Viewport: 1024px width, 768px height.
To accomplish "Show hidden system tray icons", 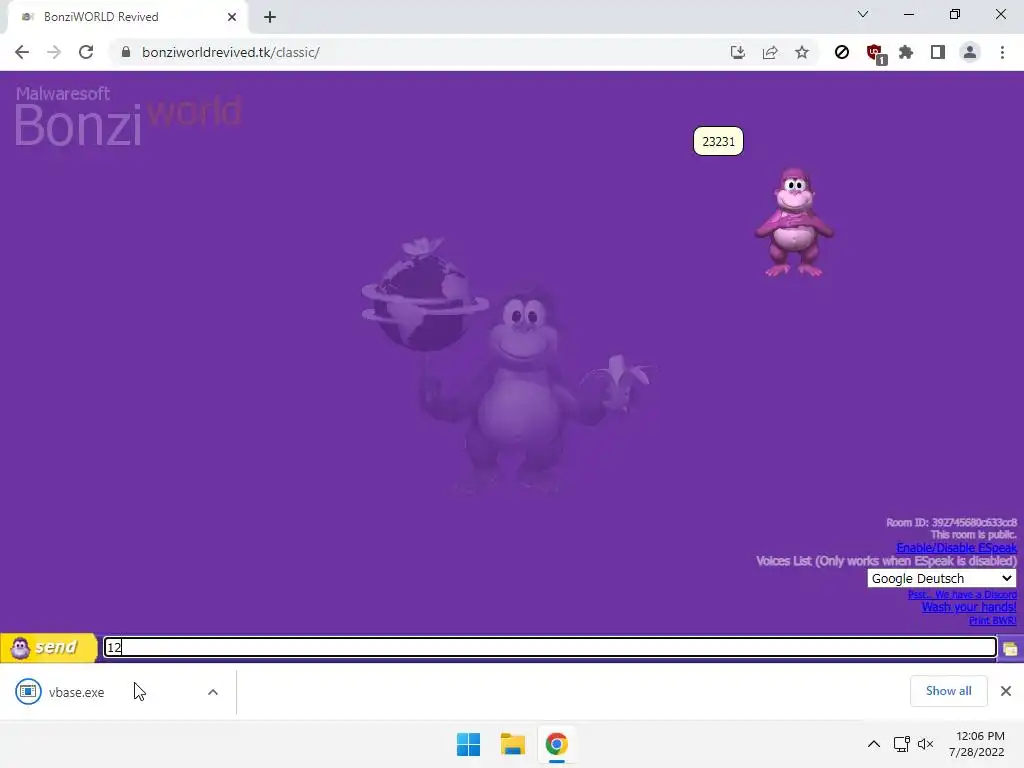I will (x=874, y=744).
